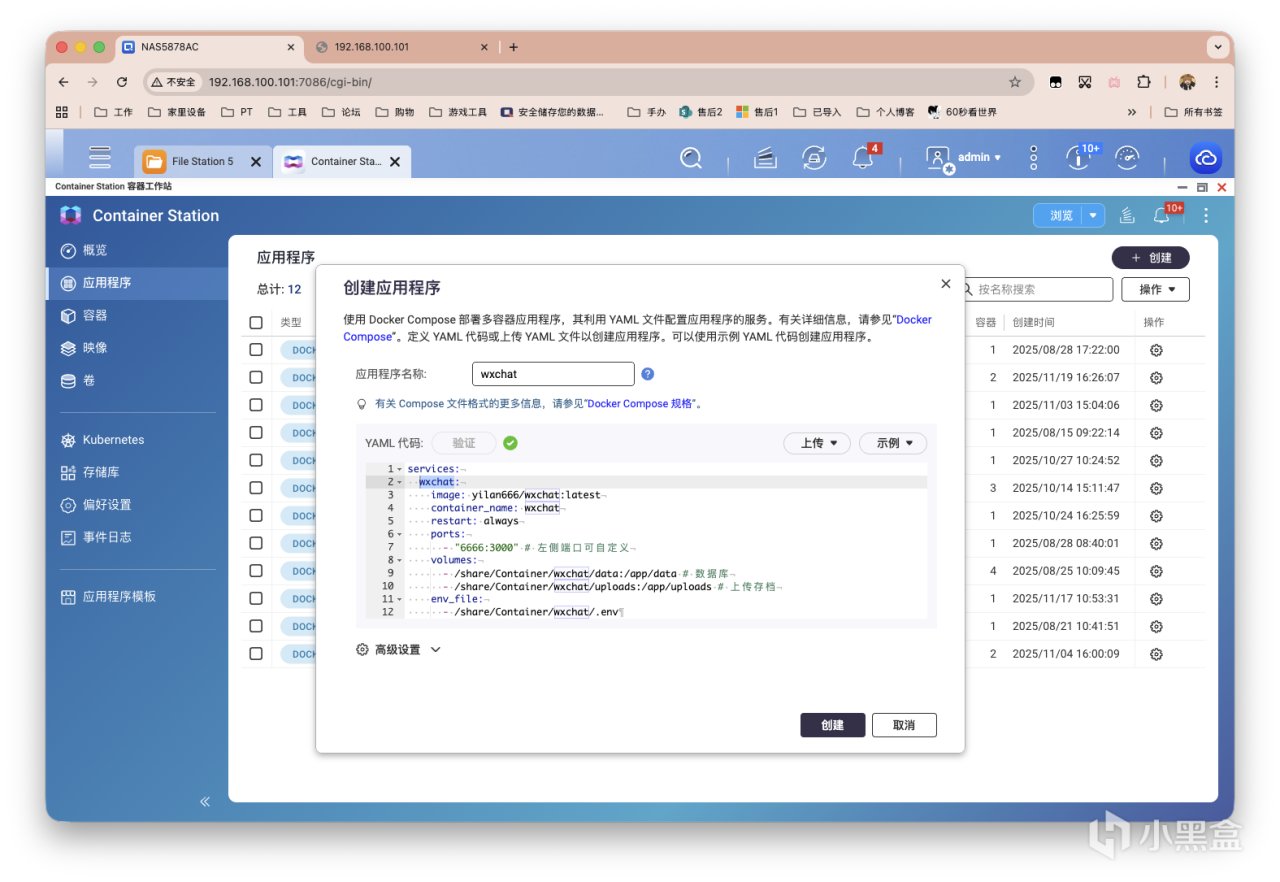Open a new Chrome tab
Image resolution: width=1280 pixels, height=882 pixels.
tap(513, 47)
